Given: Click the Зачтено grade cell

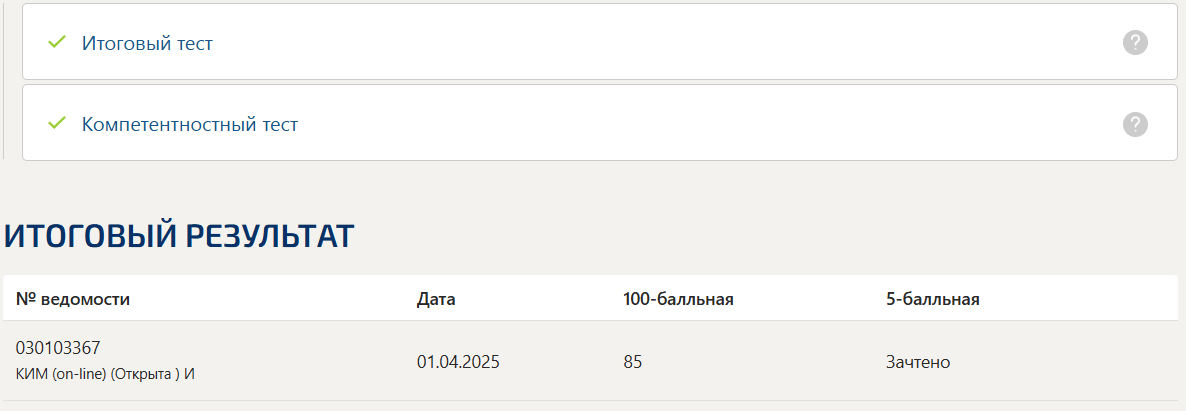Looking at the screenshot, I should 917,362.
